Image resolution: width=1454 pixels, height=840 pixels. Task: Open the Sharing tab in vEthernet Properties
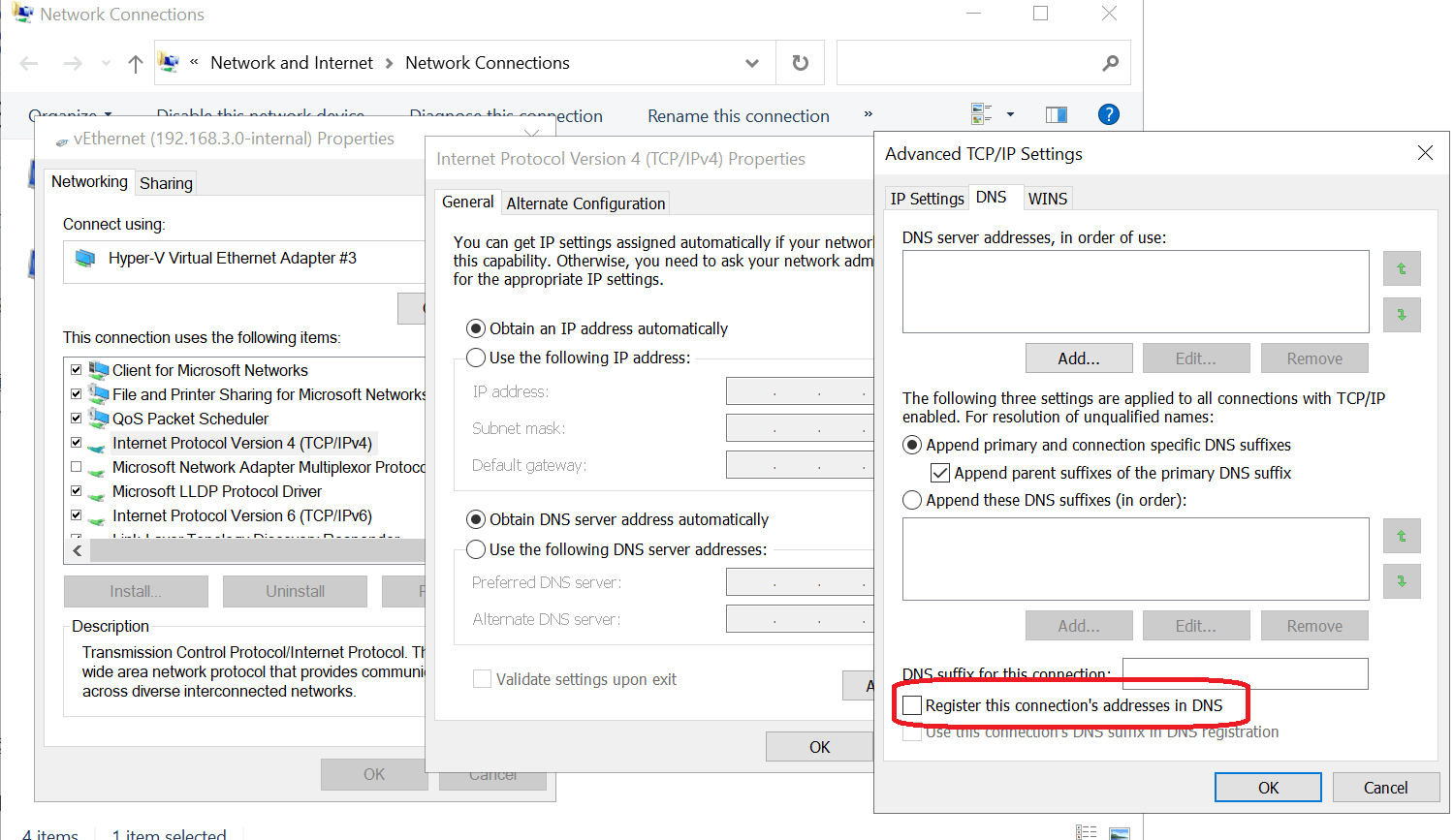coord(166,183)
